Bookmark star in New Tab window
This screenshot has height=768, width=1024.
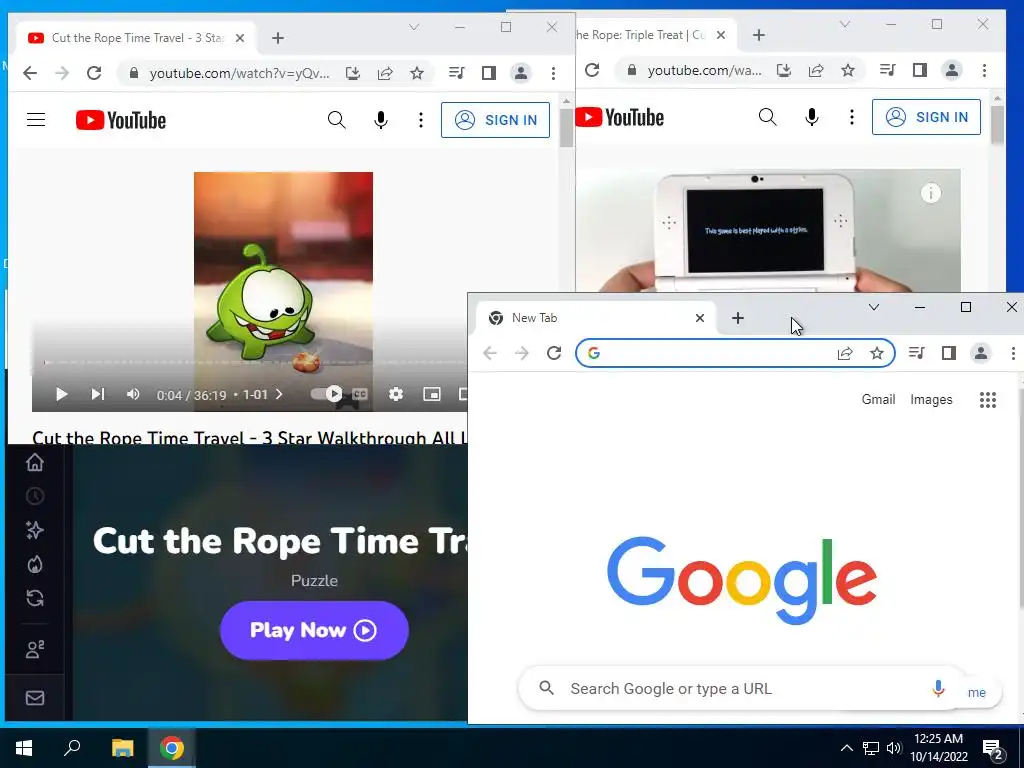(876, 353)
